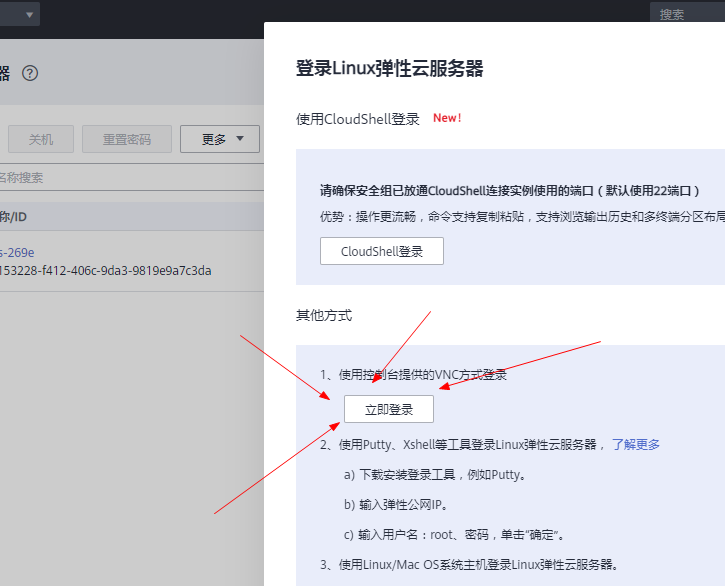Click the 使用CloudShell登录 heading

point(358,119)
